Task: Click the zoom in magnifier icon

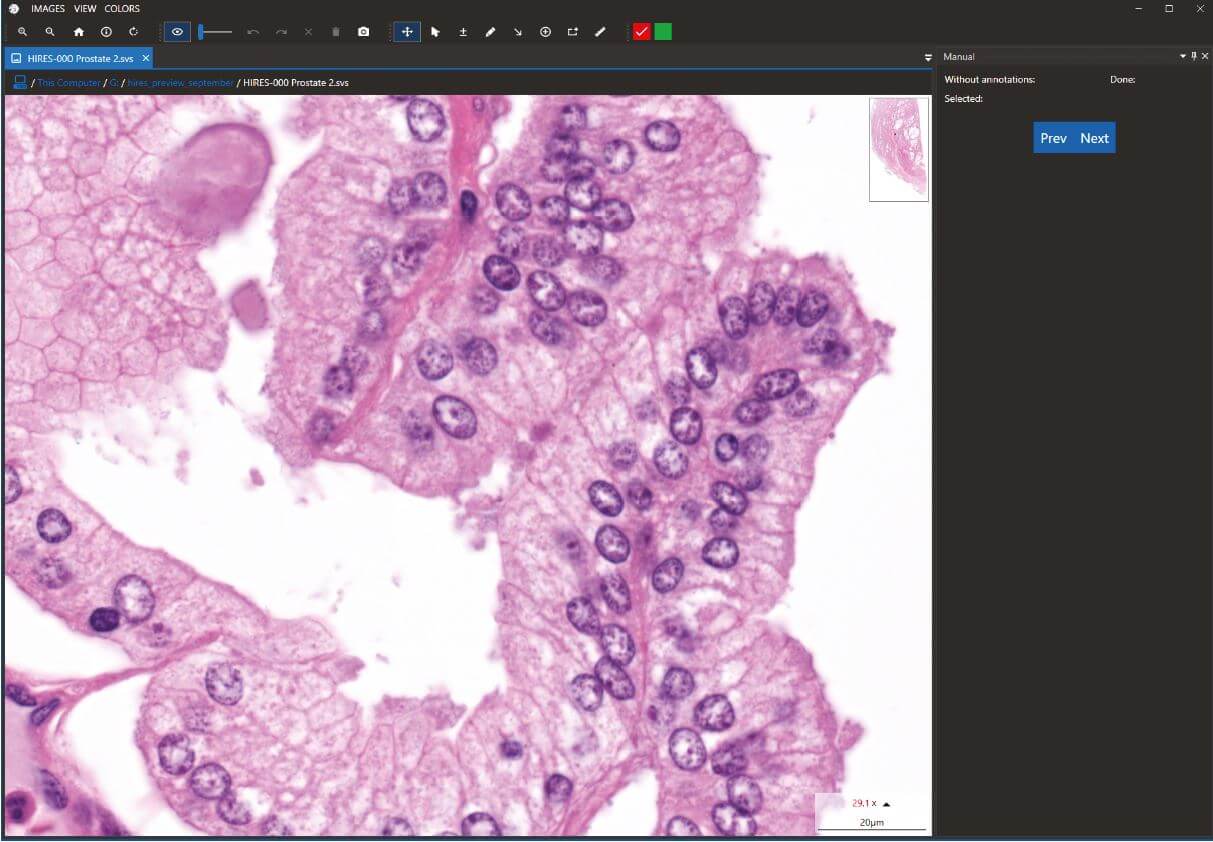Action: coord(22,32)
